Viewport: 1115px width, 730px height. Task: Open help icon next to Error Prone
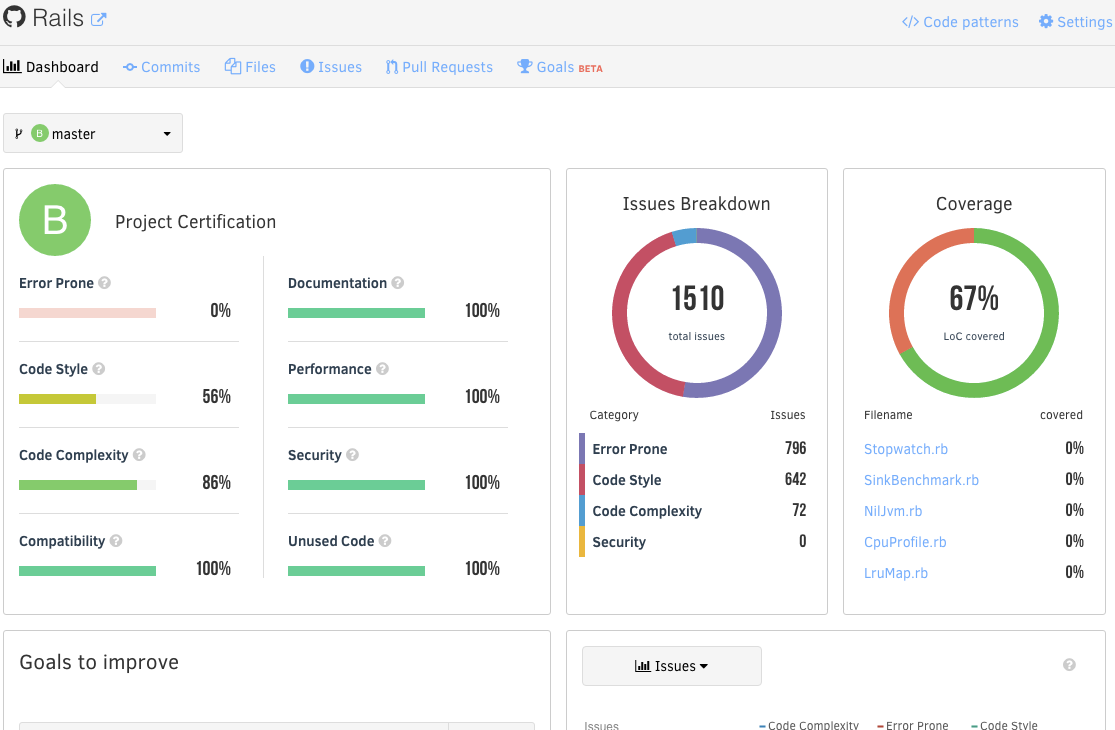[105, 283]
